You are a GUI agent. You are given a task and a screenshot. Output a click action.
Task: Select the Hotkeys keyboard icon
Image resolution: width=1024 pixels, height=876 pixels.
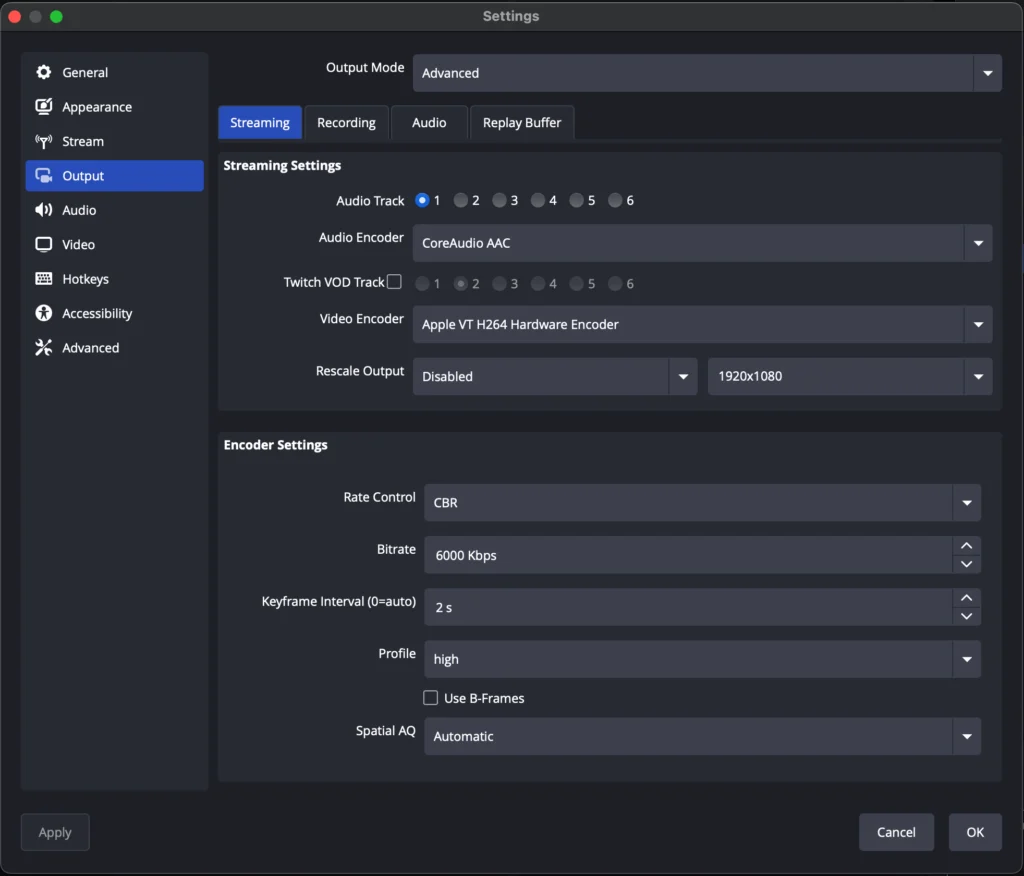point(43,278)
